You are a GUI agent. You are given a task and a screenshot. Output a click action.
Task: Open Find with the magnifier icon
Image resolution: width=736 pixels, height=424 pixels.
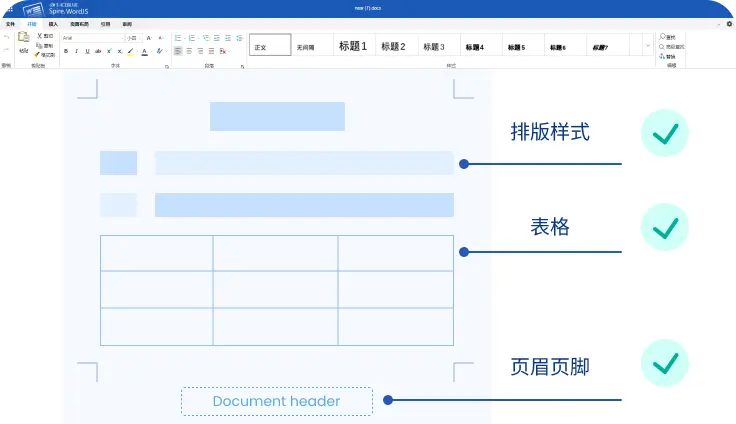click(667, 37)
